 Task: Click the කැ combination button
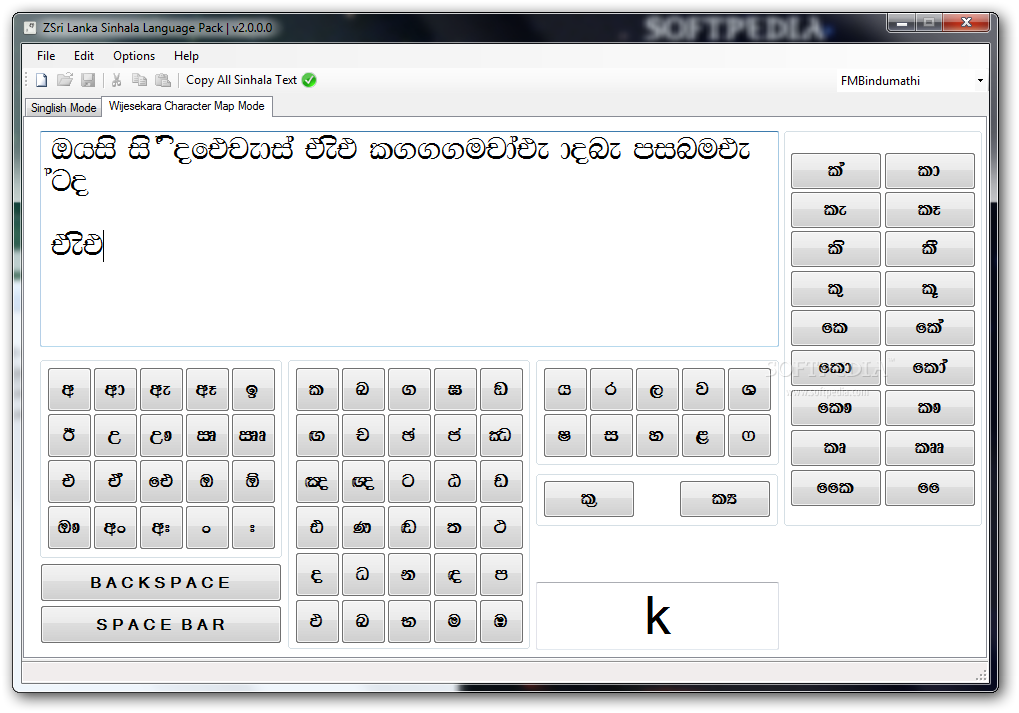[836, 210]
